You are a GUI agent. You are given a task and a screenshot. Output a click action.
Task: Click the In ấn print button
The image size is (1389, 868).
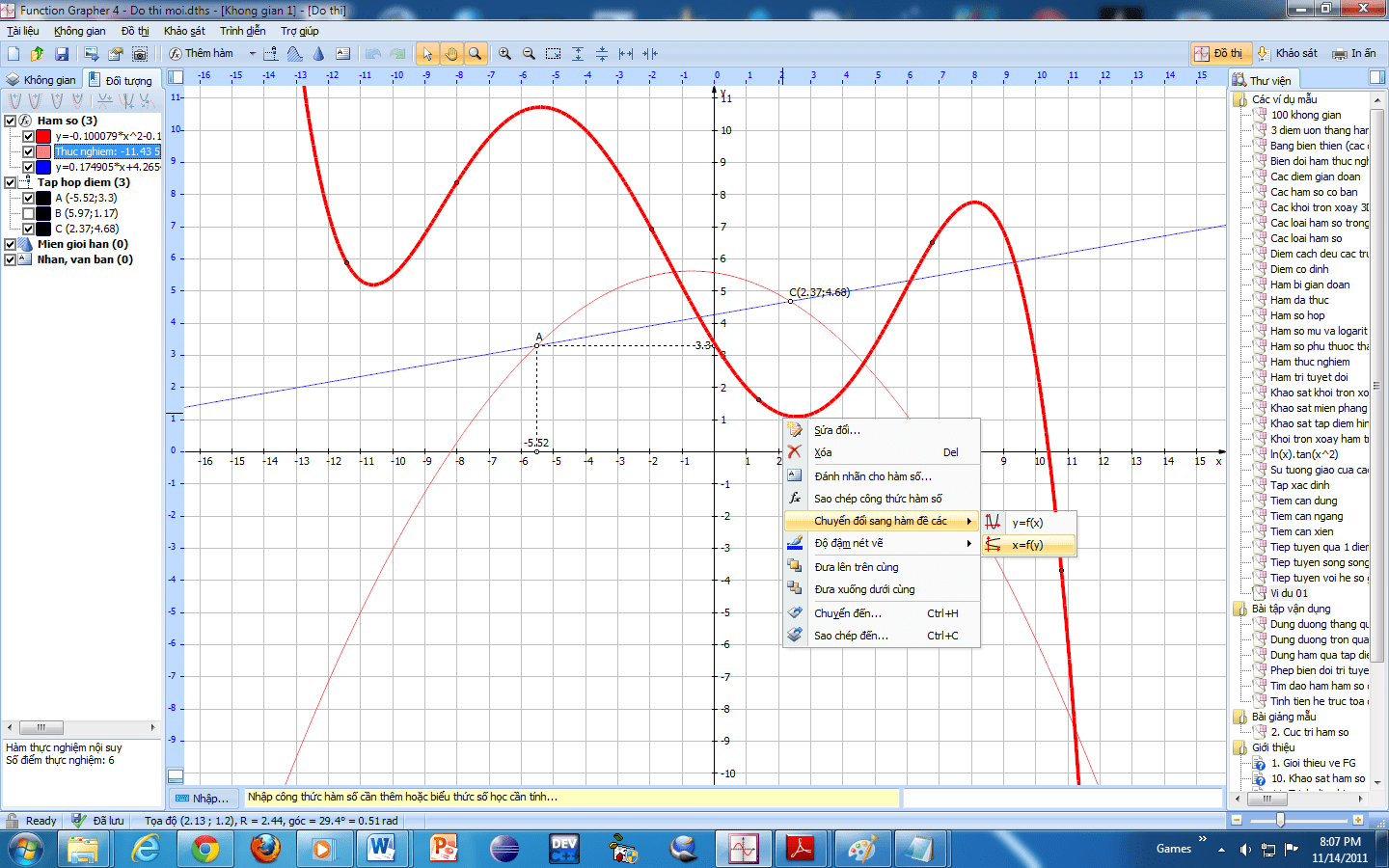(1354, 54)
